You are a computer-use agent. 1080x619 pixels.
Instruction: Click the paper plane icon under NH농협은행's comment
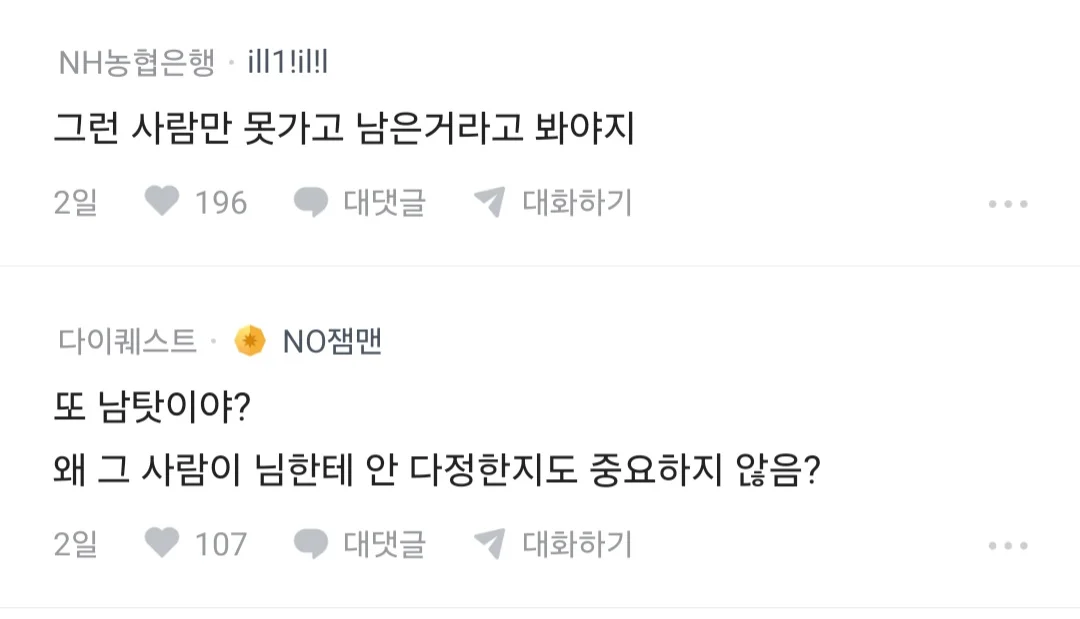tap(489, 203)
